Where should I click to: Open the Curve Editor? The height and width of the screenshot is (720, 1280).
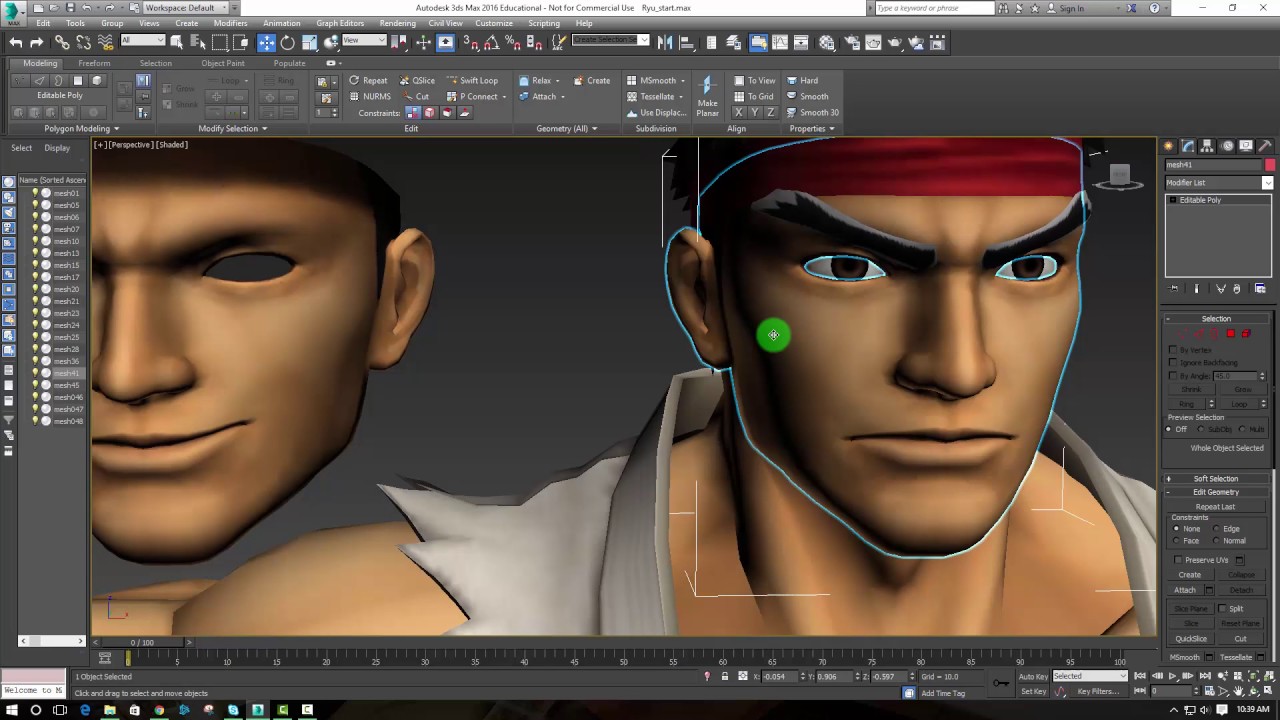pos(781,42)
